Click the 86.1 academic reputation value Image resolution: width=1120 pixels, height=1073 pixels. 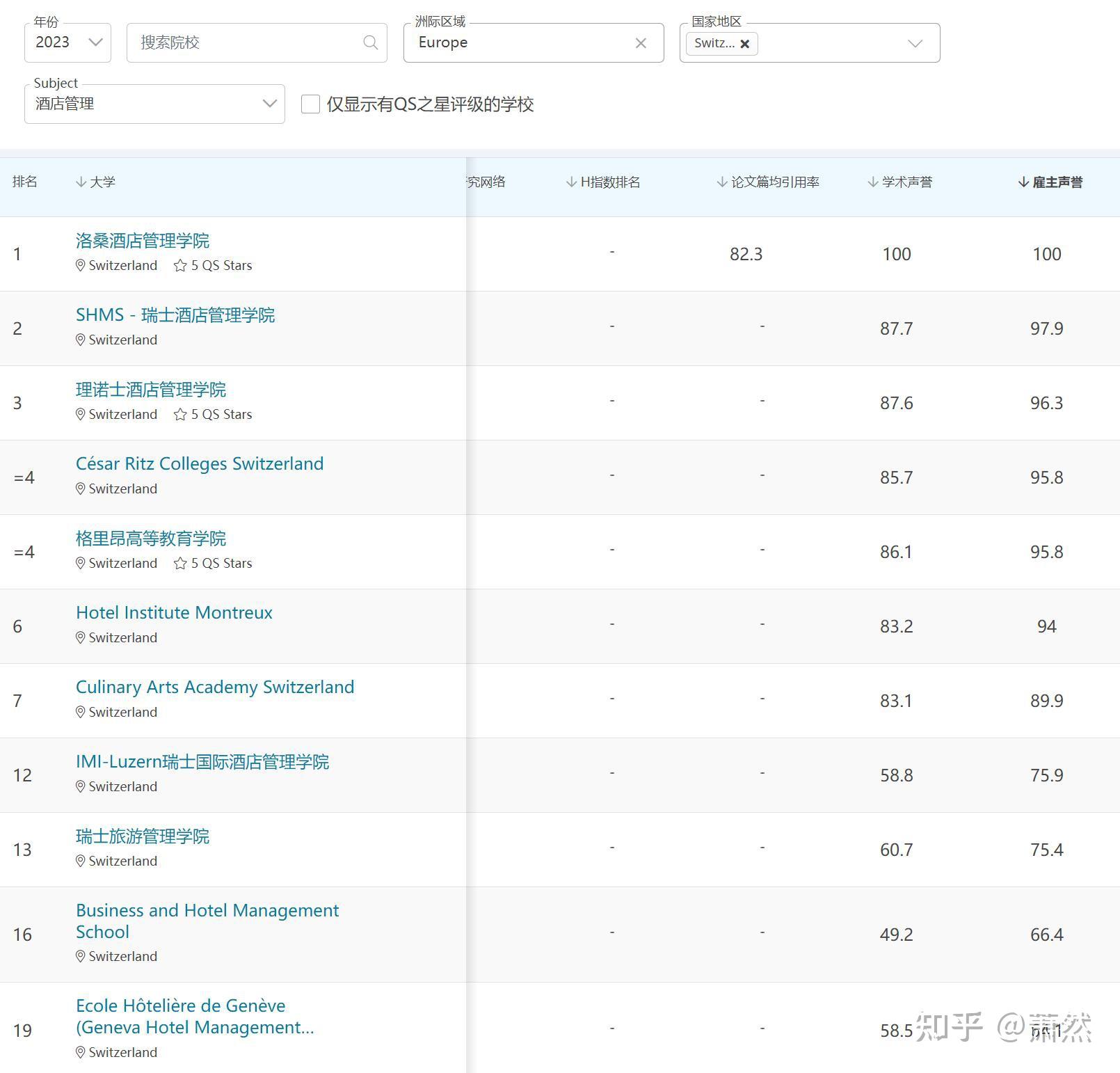coord(896,552)
